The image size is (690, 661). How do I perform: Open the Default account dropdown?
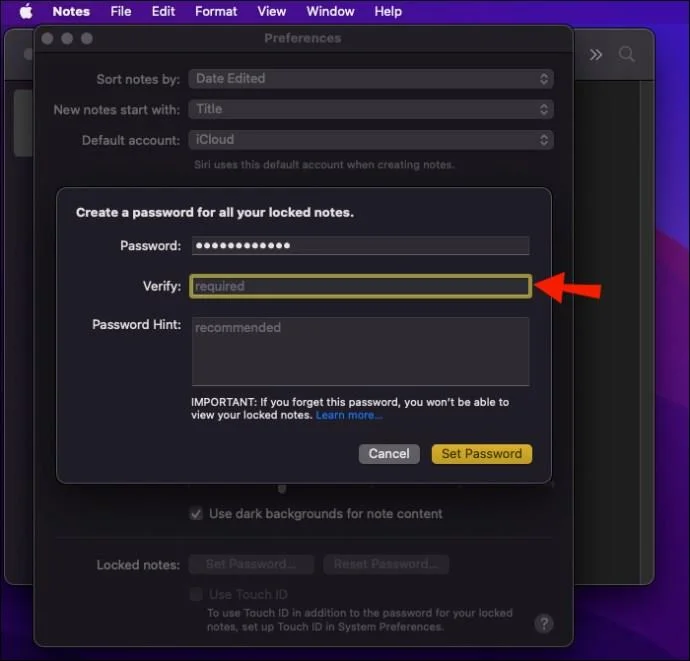[371, 140]
